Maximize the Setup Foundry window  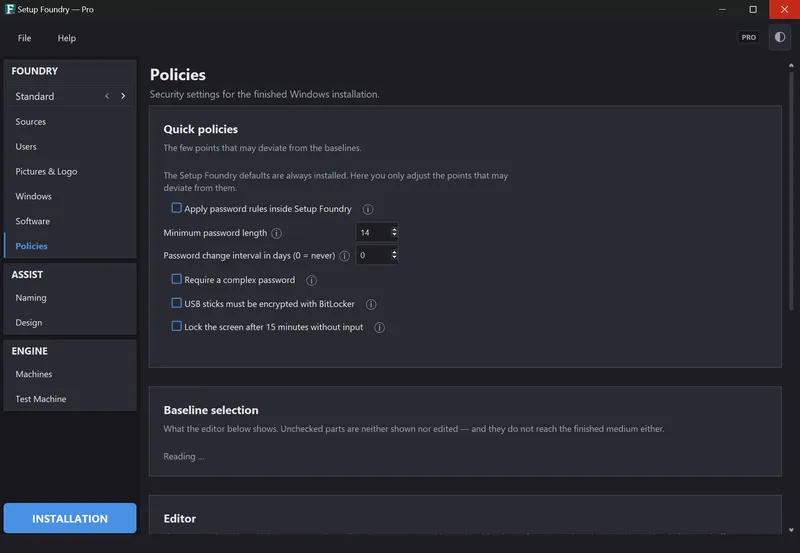pos(753,9)
